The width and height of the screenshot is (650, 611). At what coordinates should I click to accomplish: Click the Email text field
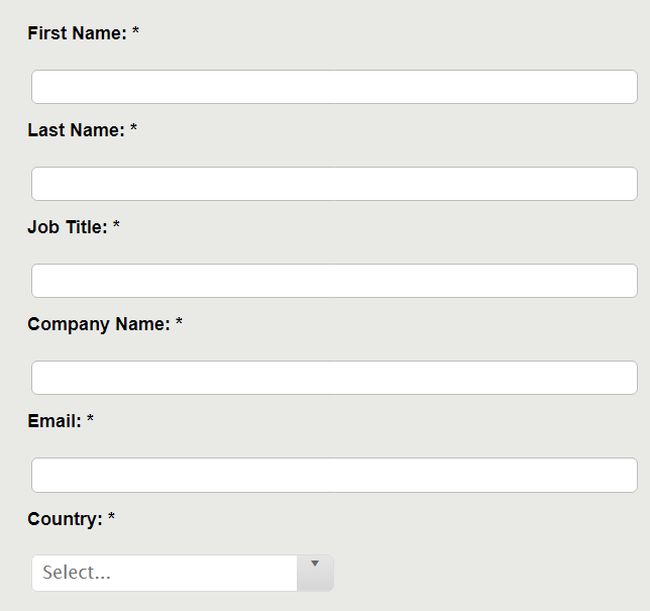click(334, 475)
